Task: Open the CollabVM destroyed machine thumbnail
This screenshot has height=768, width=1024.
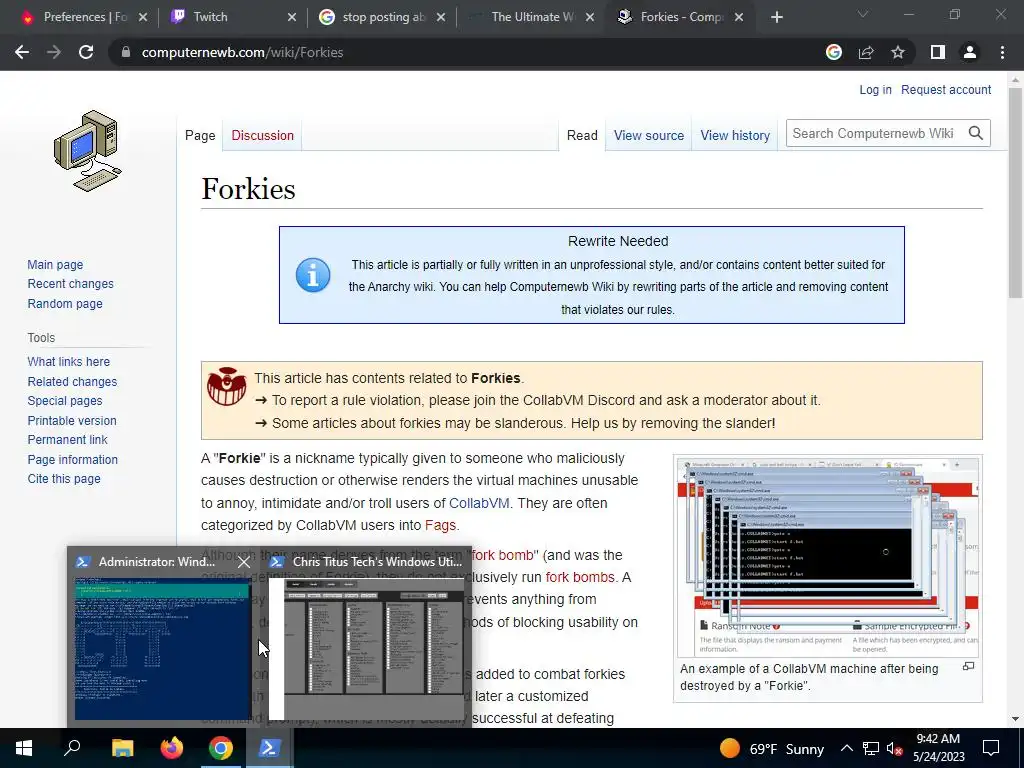Action: (x=827, y=557)
